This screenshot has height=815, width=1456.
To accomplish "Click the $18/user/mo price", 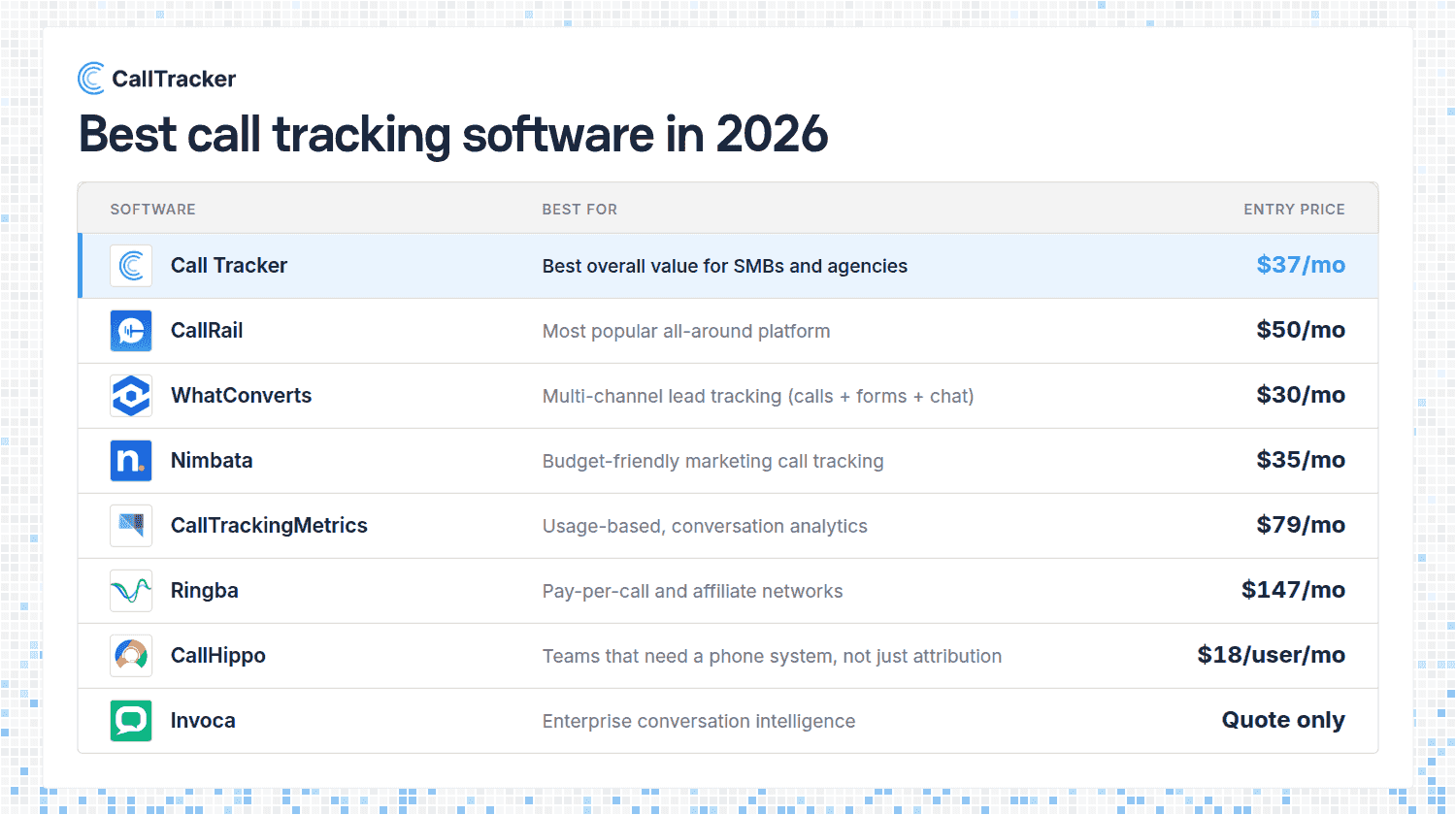I will [1272, 655].
